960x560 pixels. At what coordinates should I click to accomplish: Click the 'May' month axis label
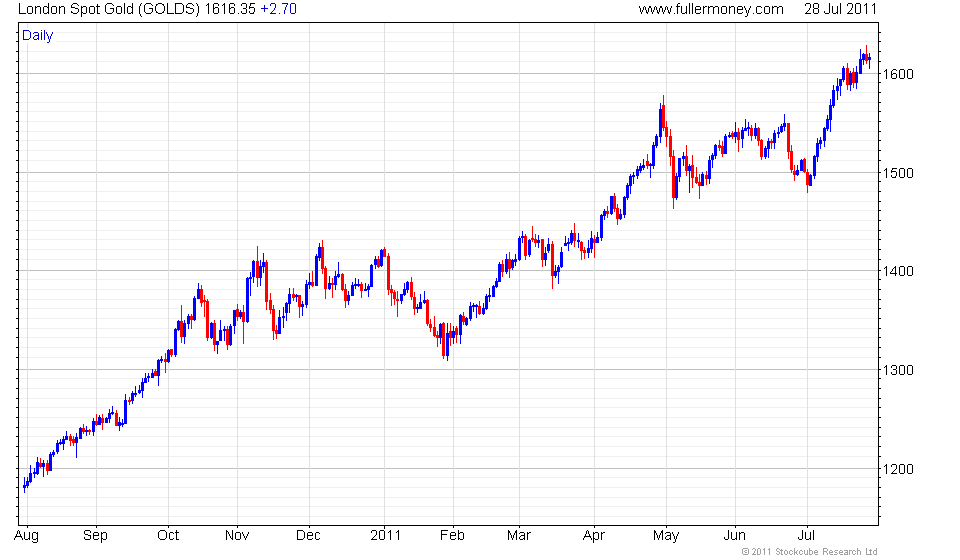[x=666, y=536]
